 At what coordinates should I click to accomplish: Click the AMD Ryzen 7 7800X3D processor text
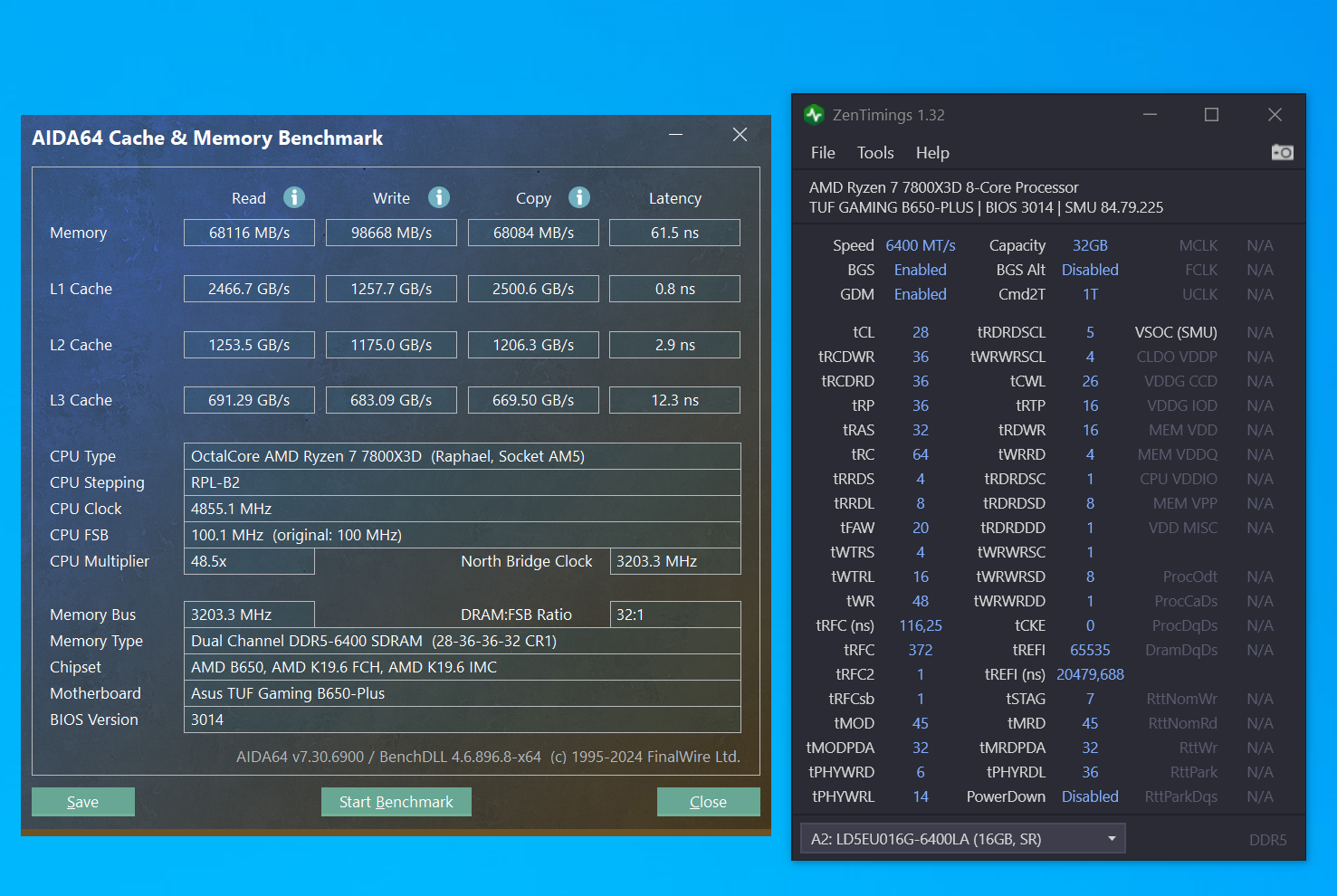(944, 187)
